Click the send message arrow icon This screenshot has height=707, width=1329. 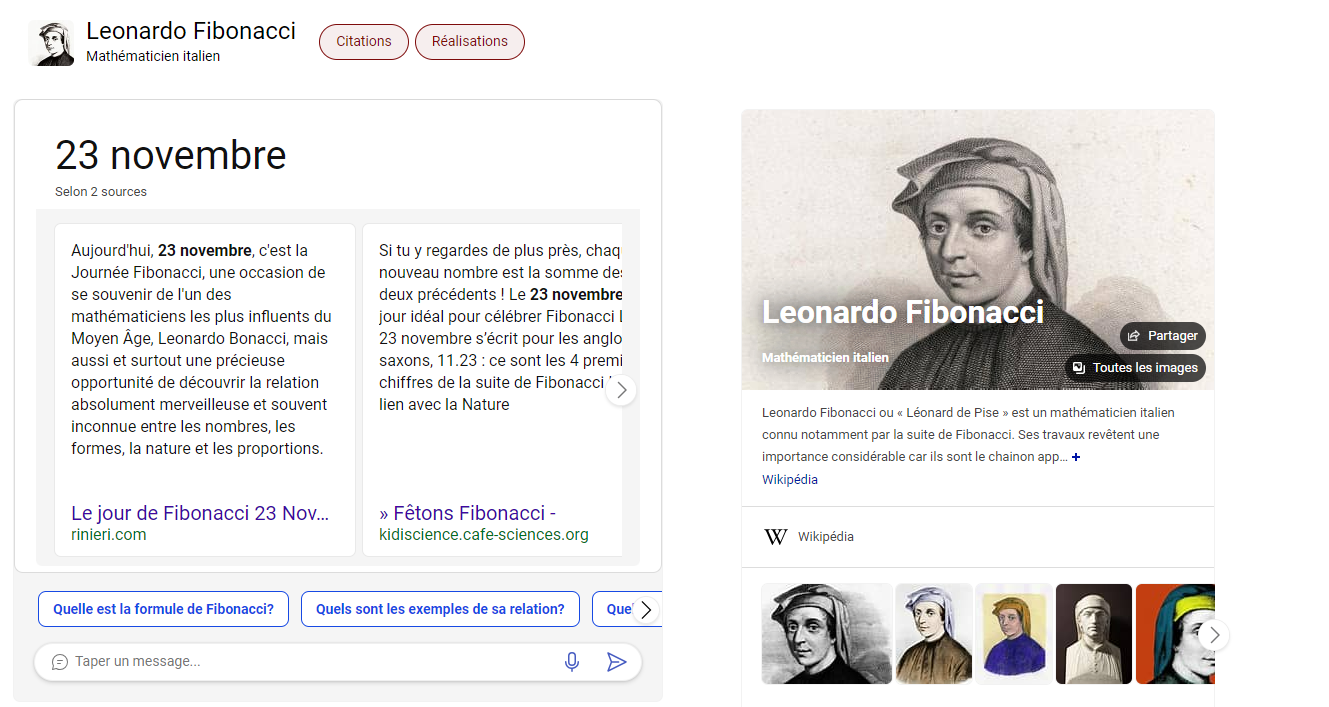click(617, 662)
